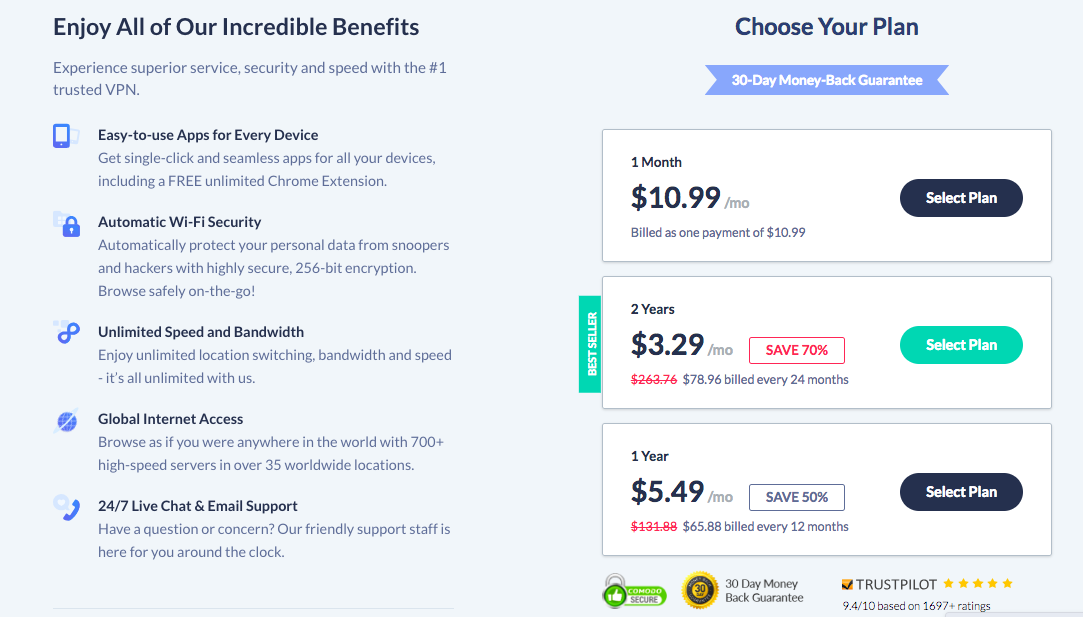Click the $3.29 monthly price
1083x617 pixels.
[668, 345]
